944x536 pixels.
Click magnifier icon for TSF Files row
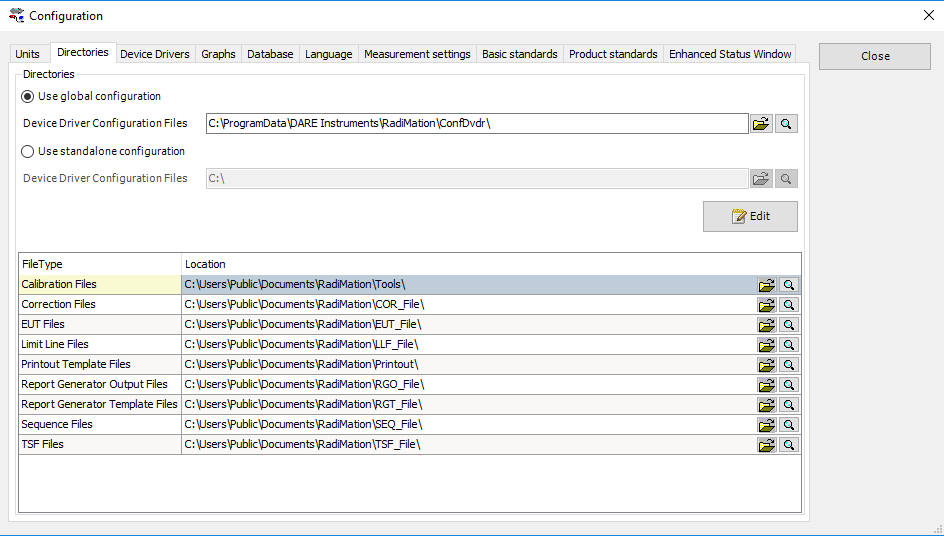(789, 445)
